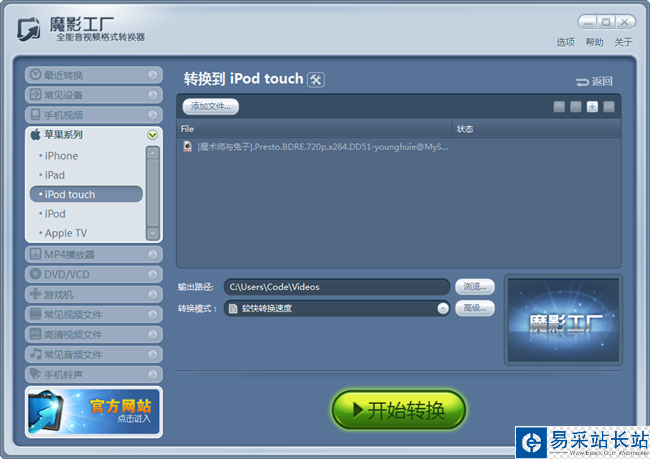This screenshot has height=459, width=650.
Task: Select iPhone in the Apple list
Action: [x=86, y=155]
